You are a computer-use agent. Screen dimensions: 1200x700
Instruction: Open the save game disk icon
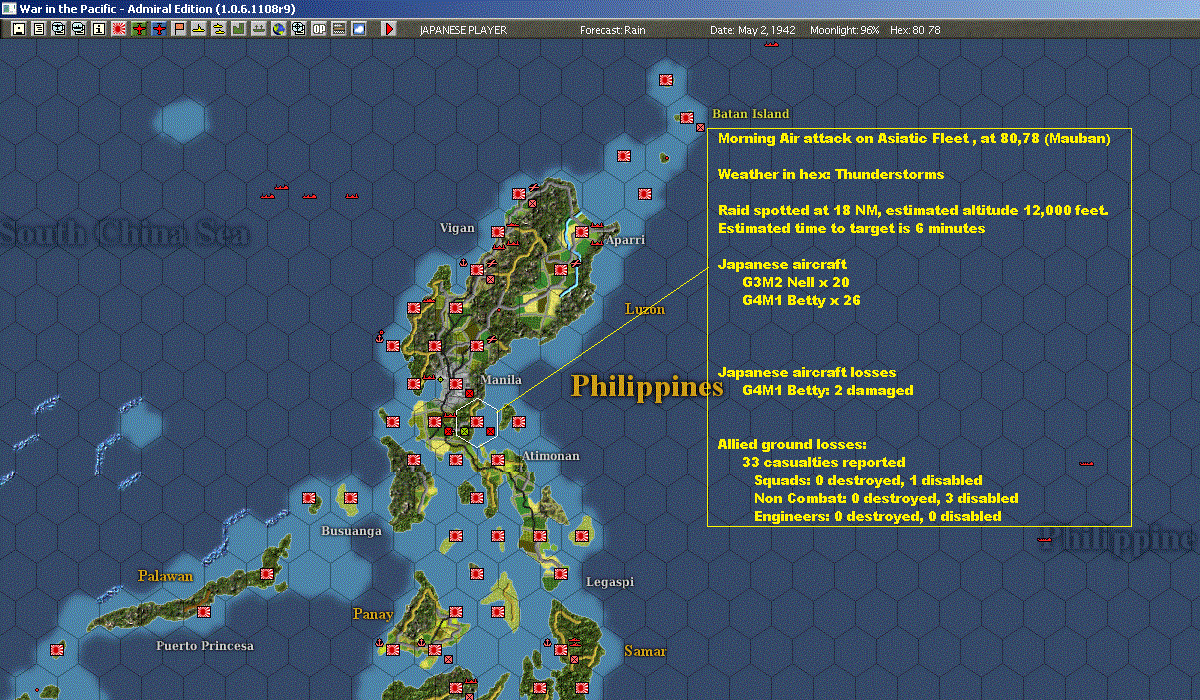coord(18,29)
